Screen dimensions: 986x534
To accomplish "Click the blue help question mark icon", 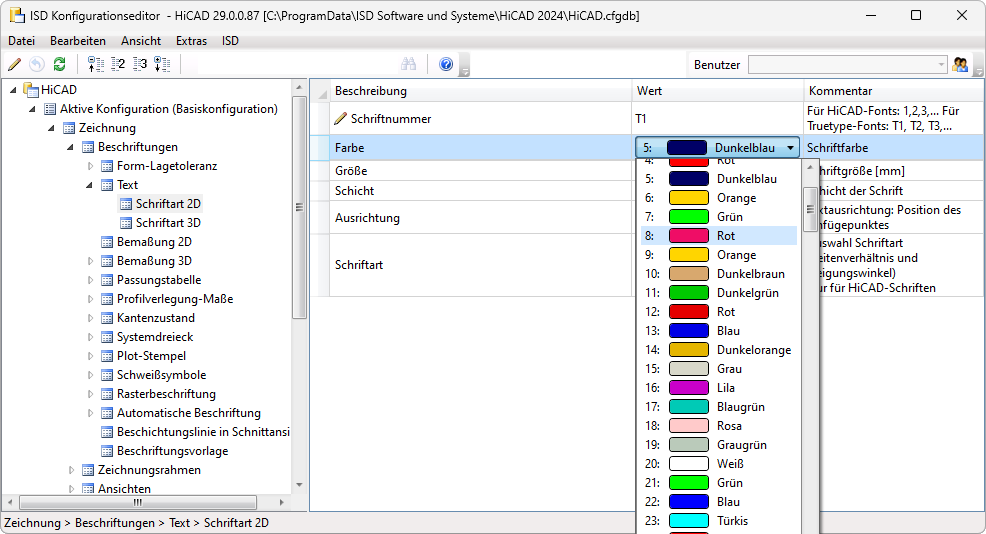I will (x=446, y=64).
